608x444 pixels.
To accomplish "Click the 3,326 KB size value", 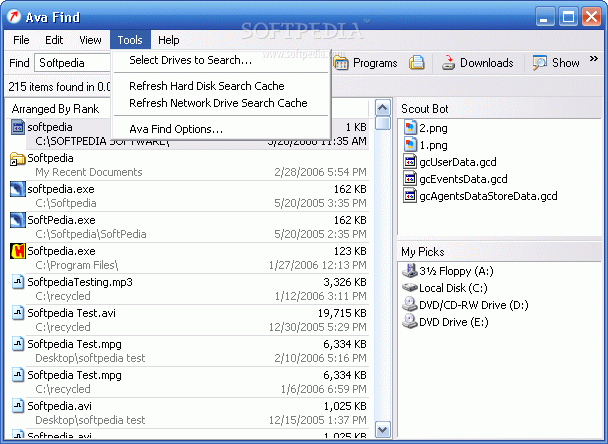I will pos(345,282).
